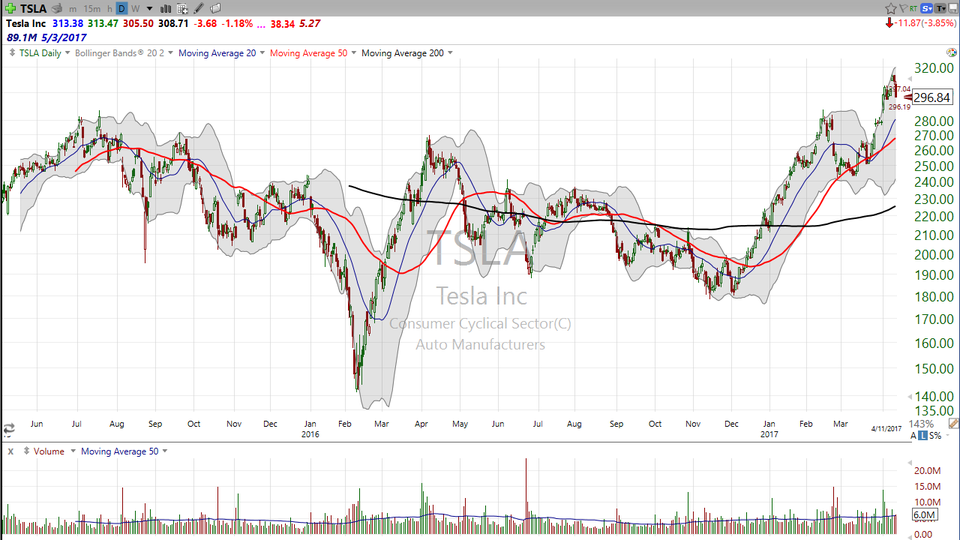Click the up-down arrows beside TSLA Daily
Image resolution: width=960 pixels, height=540 pixels.
click(12, 53)
